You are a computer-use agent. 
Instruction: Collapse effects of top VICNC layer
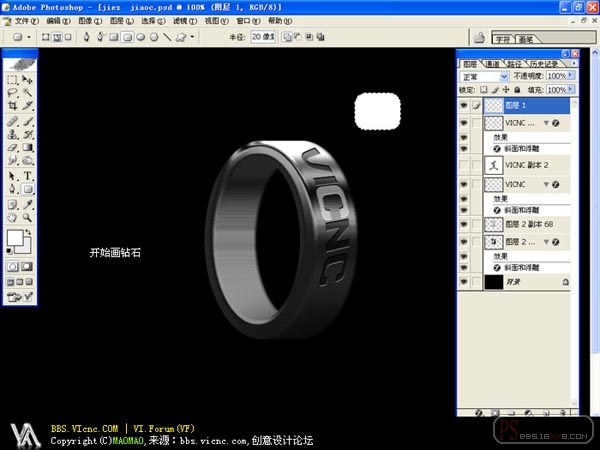[546, 123]
